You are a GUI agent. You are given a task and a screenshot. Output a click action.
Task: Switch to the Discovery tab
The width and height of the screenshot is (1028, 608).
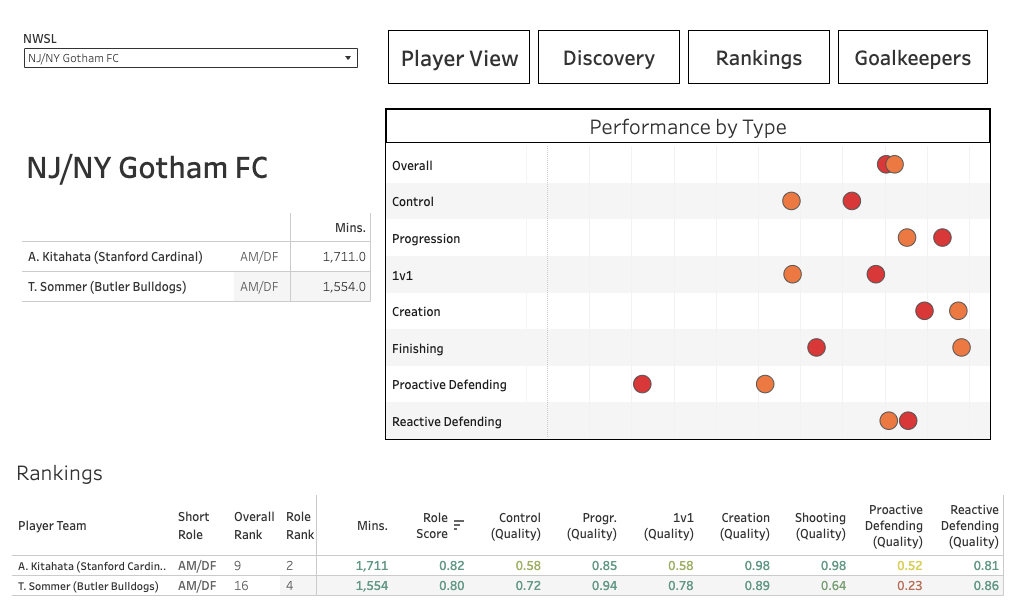(608, 57)
